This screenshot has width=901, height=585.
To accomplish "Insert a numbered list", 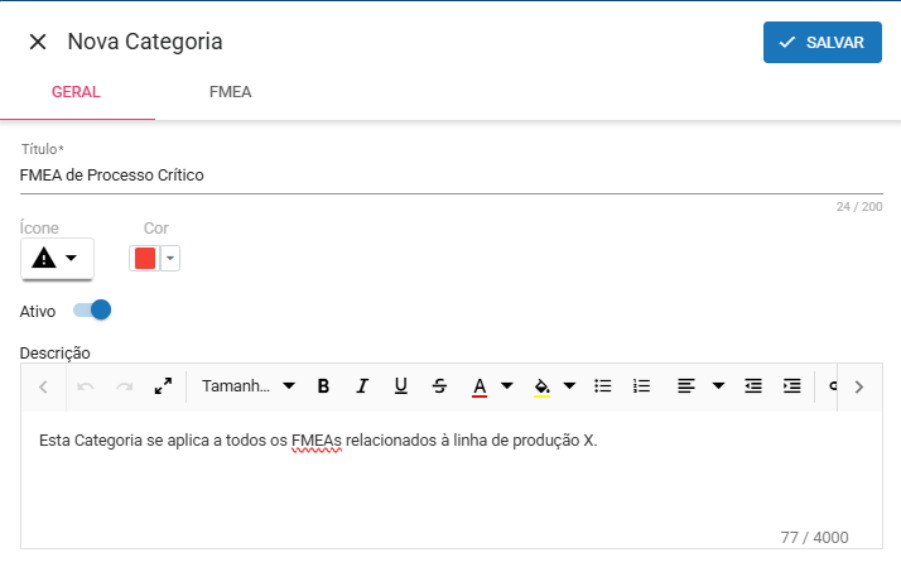I will tap(642, 386).
